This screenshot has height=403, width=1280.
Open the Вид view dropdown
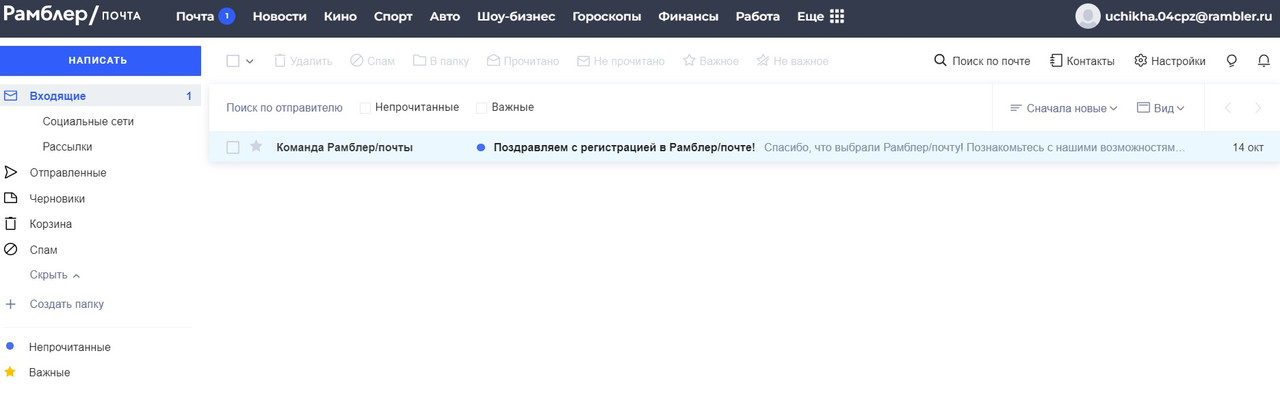(1161, 108)
